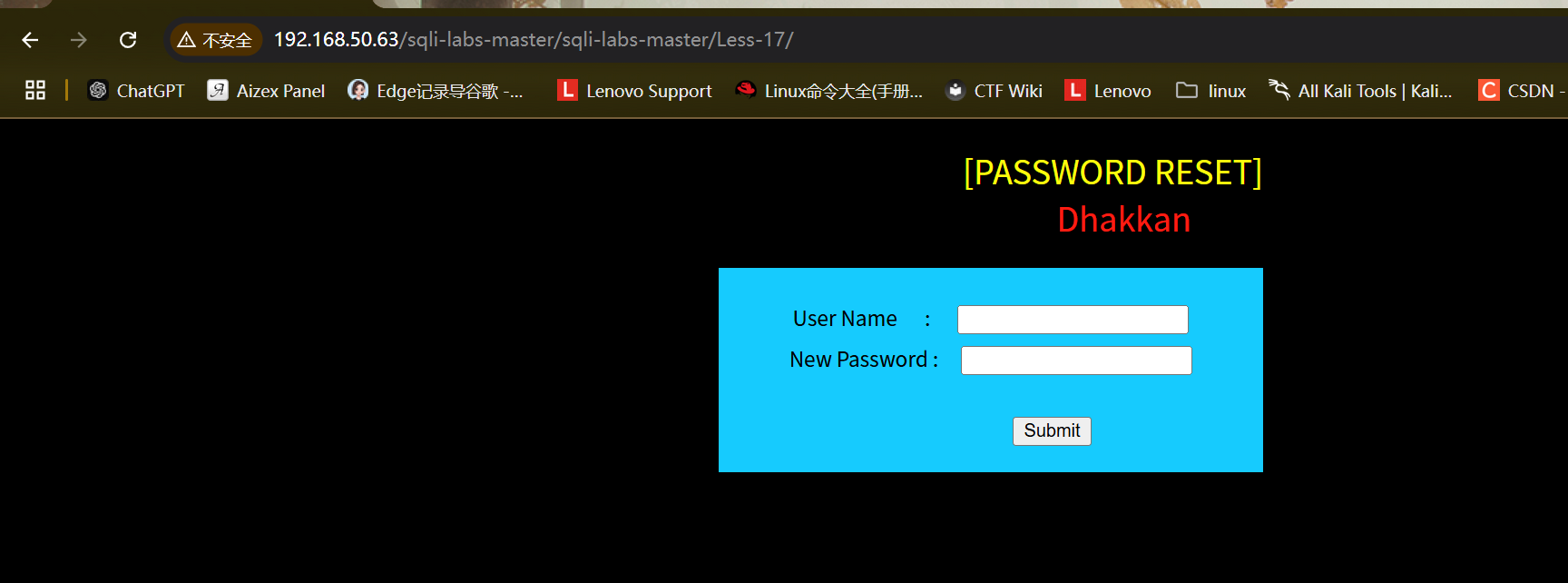The width and height of the screenshot is (1568, 583).
Task: Reload the page with refresh icon
Action: [x=128, y=40]
